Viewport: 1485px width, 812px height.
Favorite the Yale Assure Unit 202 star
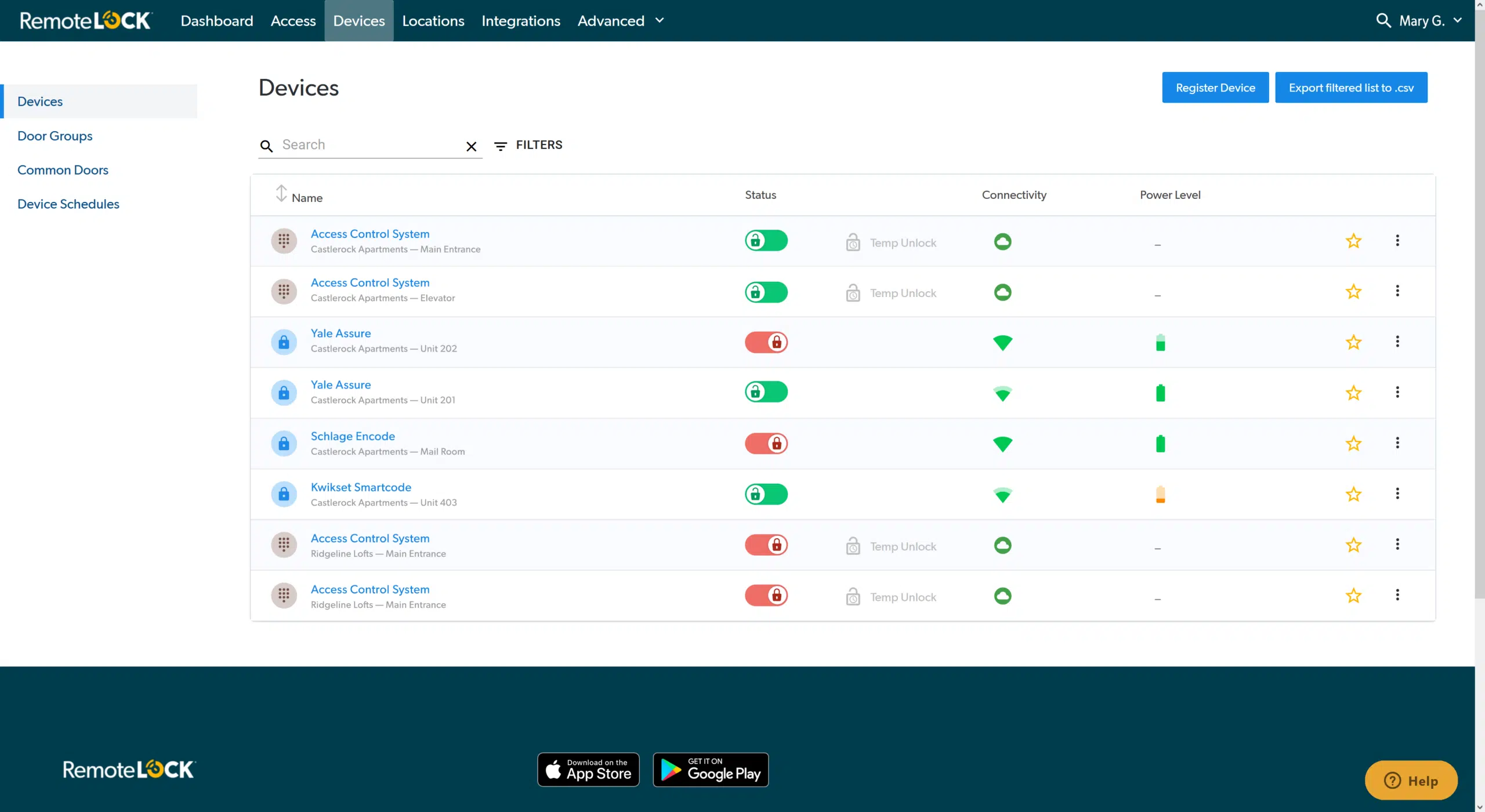(x=1353, y=342)
